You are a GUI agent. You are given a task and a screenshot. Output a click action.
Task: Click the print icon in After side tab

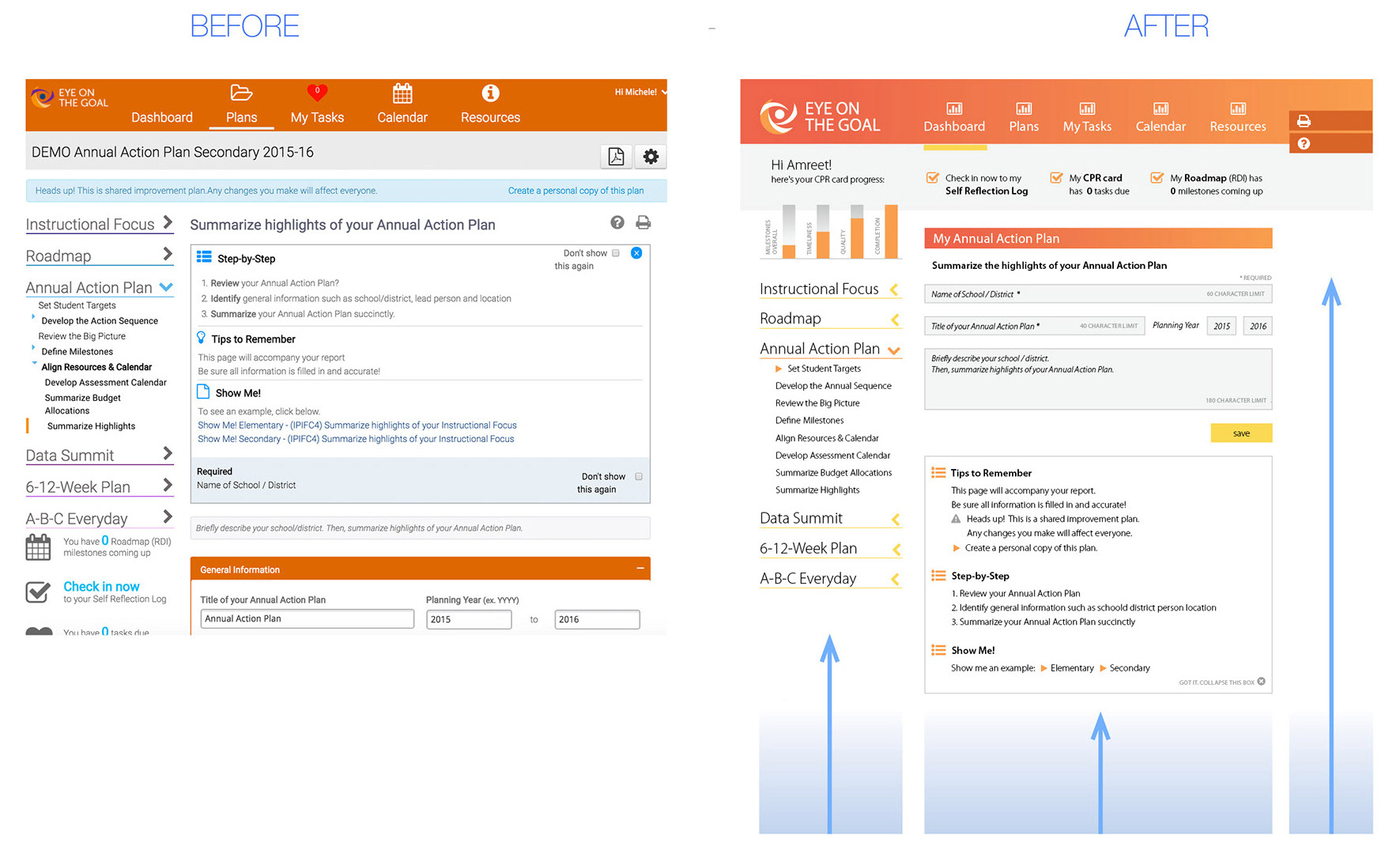click(1304, 121)
